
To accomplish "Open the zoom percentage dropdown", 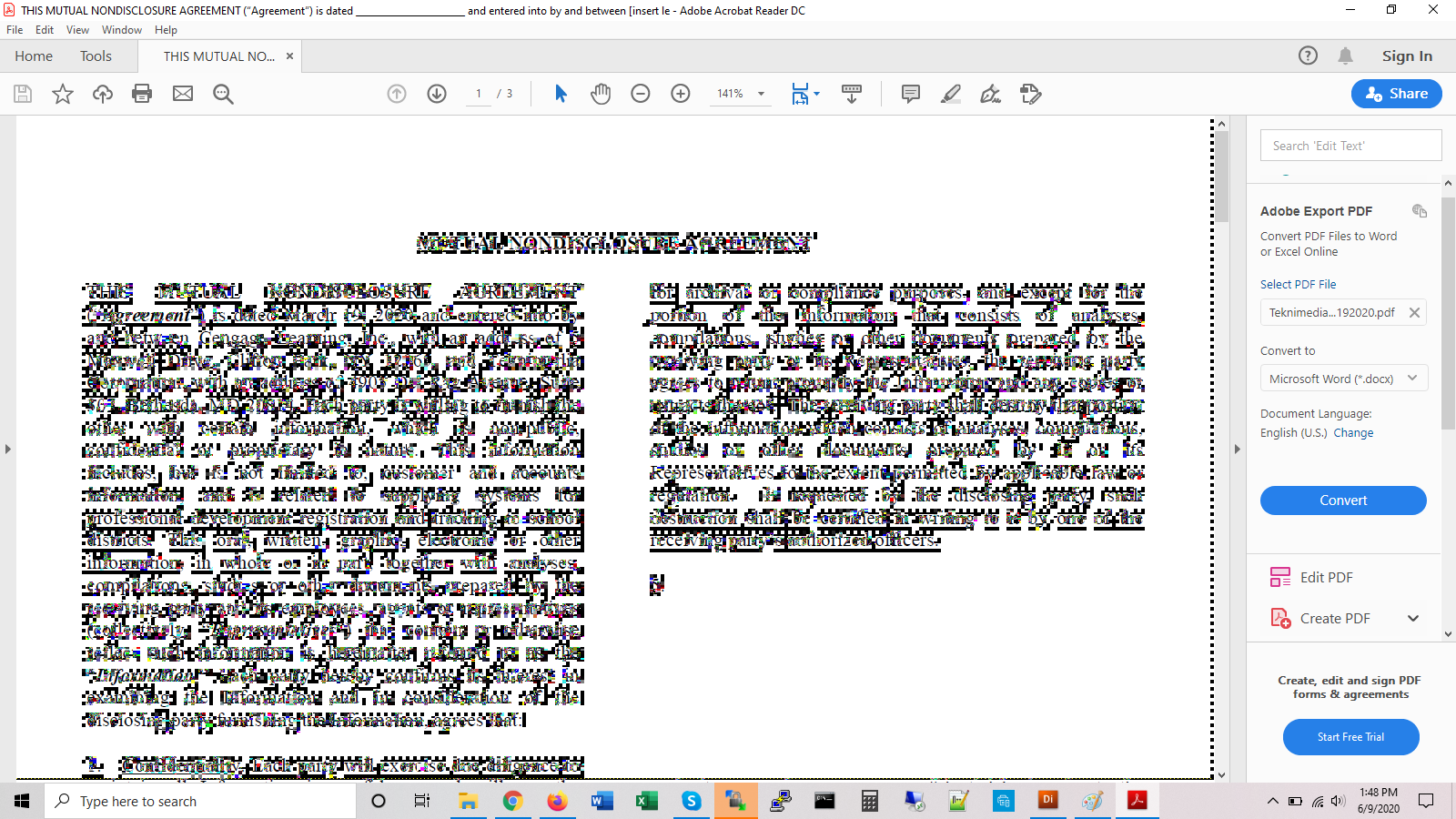I will pyautogui.click(x=761, y=93).
